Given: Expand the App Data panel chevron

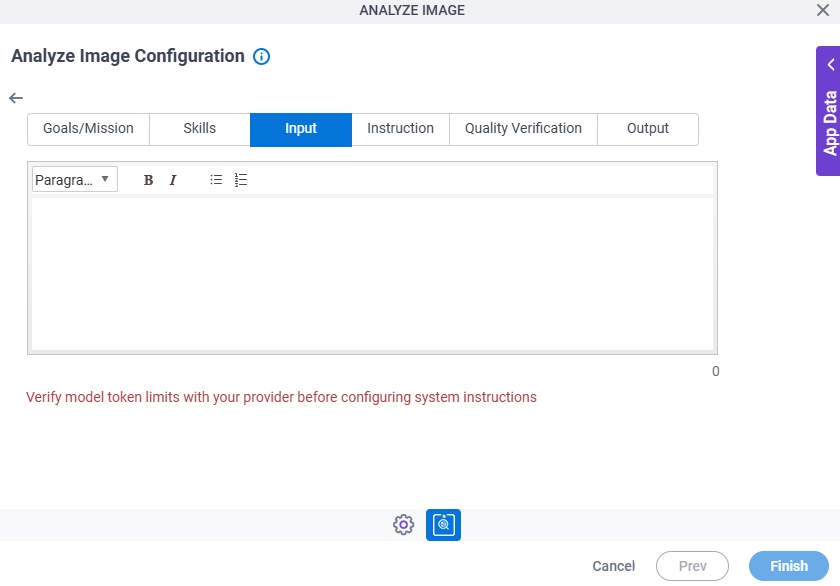Looking at the screenshot, I should tap(831, 65).
